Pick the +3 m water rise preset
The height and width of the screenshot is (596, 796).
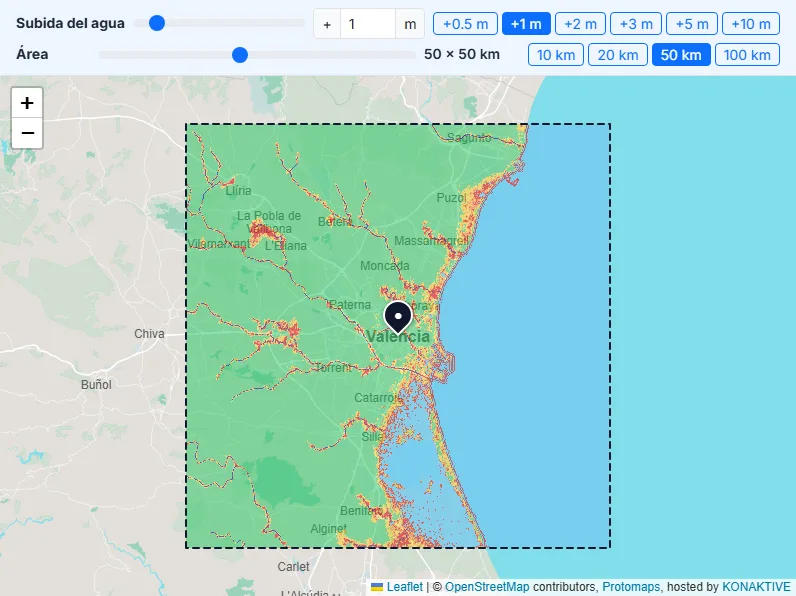(x=636, y=24)
